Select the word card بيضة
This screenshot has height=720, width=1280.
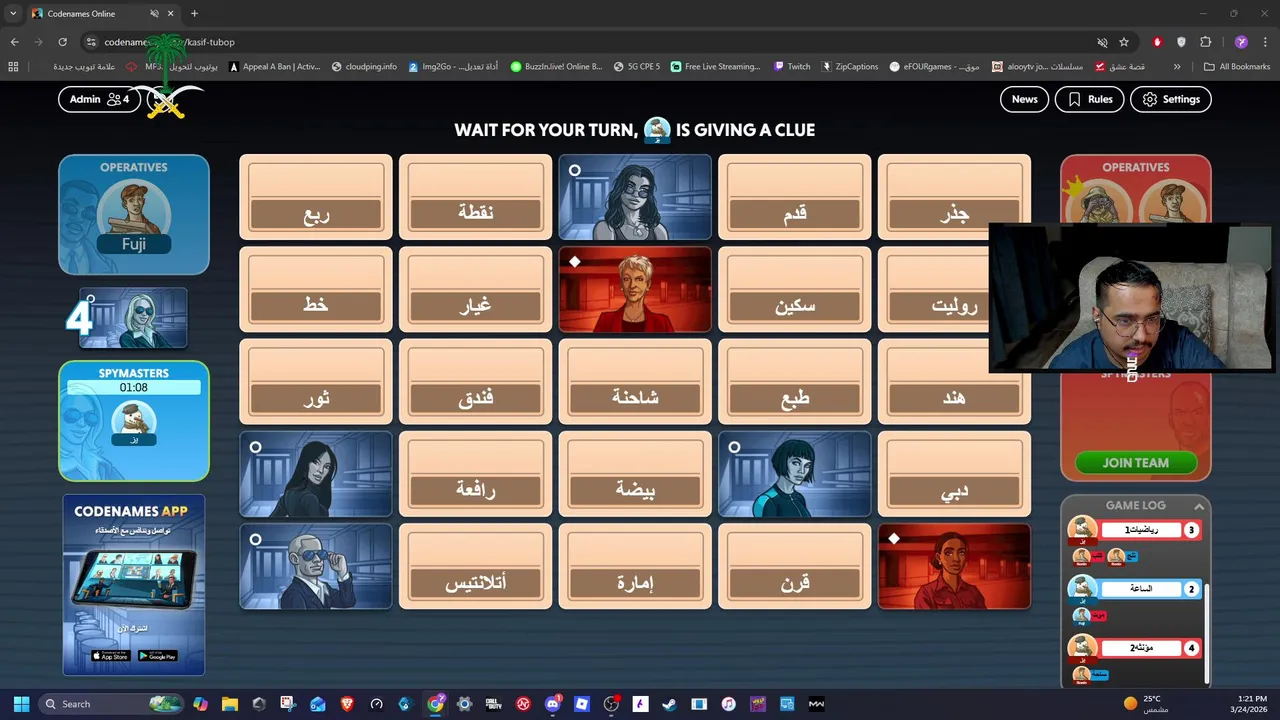635,474
